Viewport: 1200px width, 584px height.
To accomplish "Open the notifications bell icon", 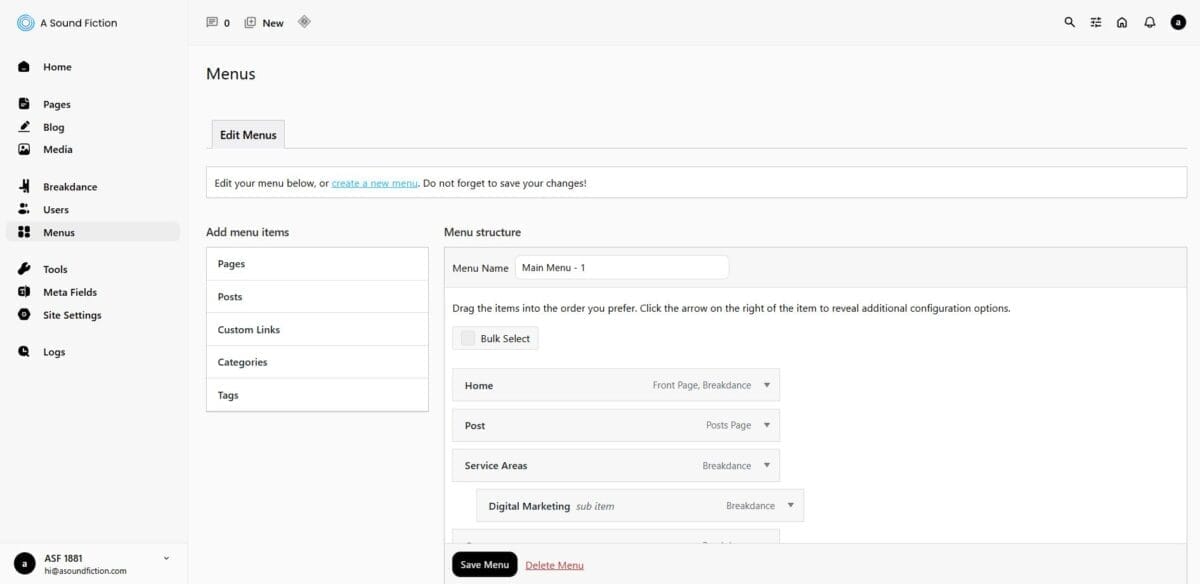I will coord(1150,22).
